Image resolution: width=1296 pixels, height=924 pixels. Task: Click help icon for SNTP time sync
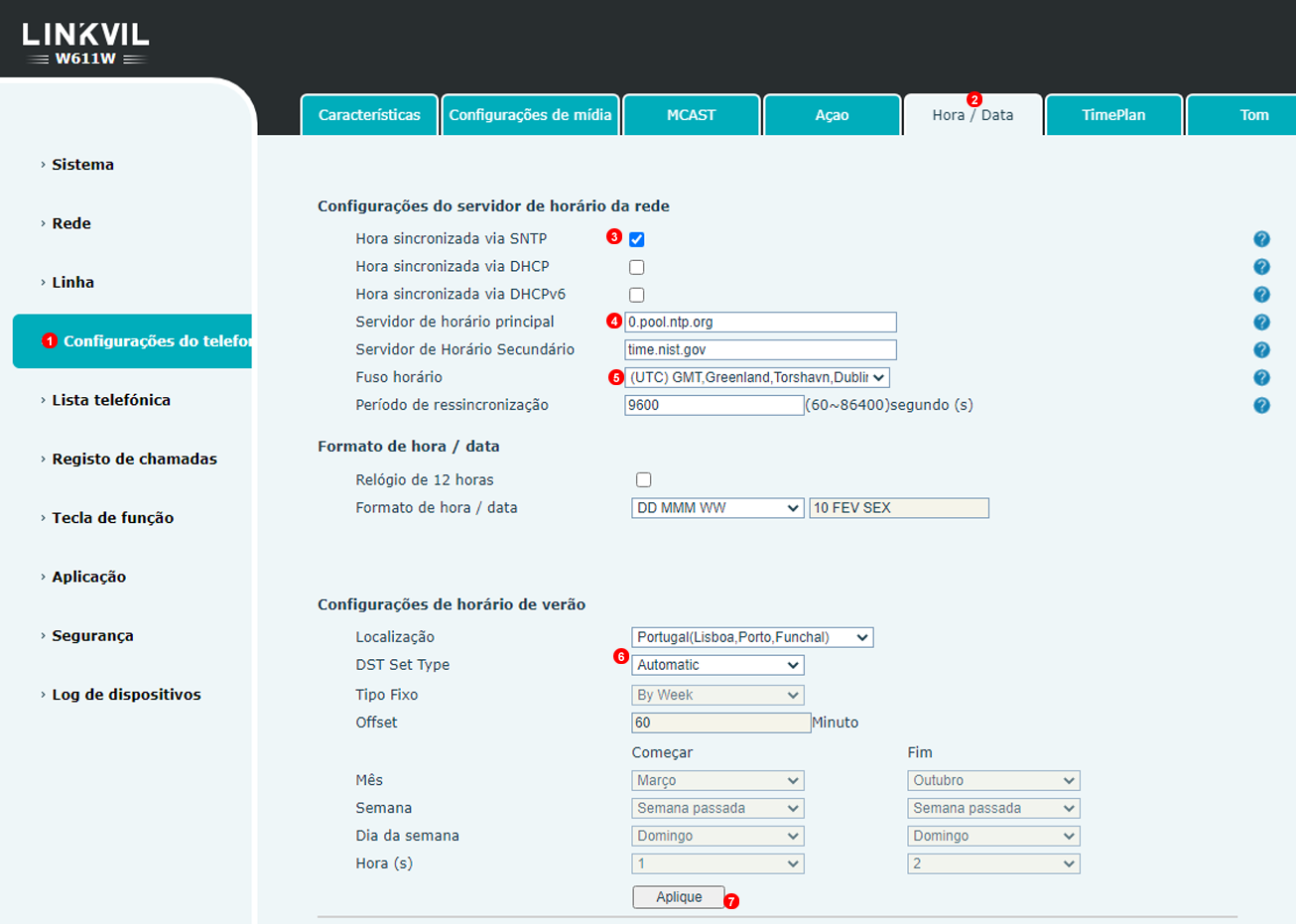coord(1261,239)
